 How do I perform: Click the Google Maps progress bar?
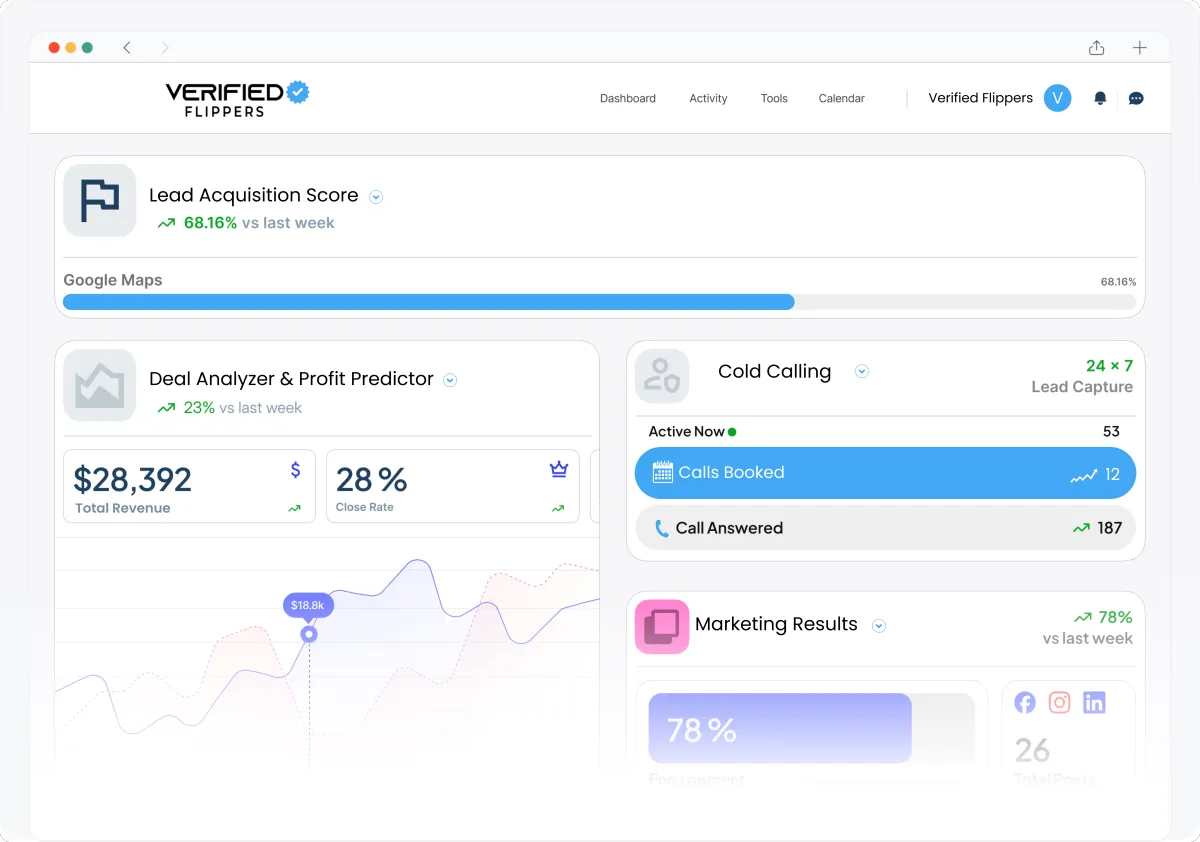pyautogui.click(x=599, y=302)
